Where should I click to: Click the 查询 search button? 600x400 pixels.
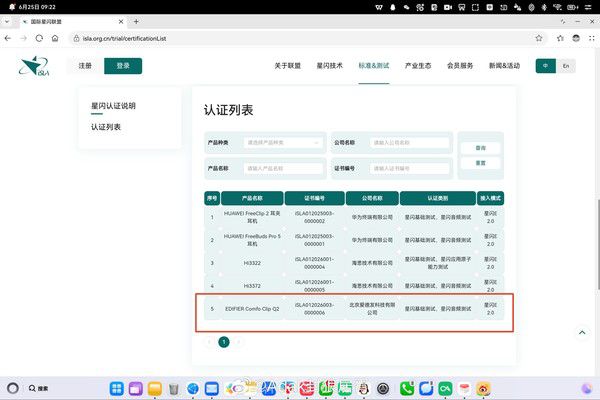click(x=481, y=148)
